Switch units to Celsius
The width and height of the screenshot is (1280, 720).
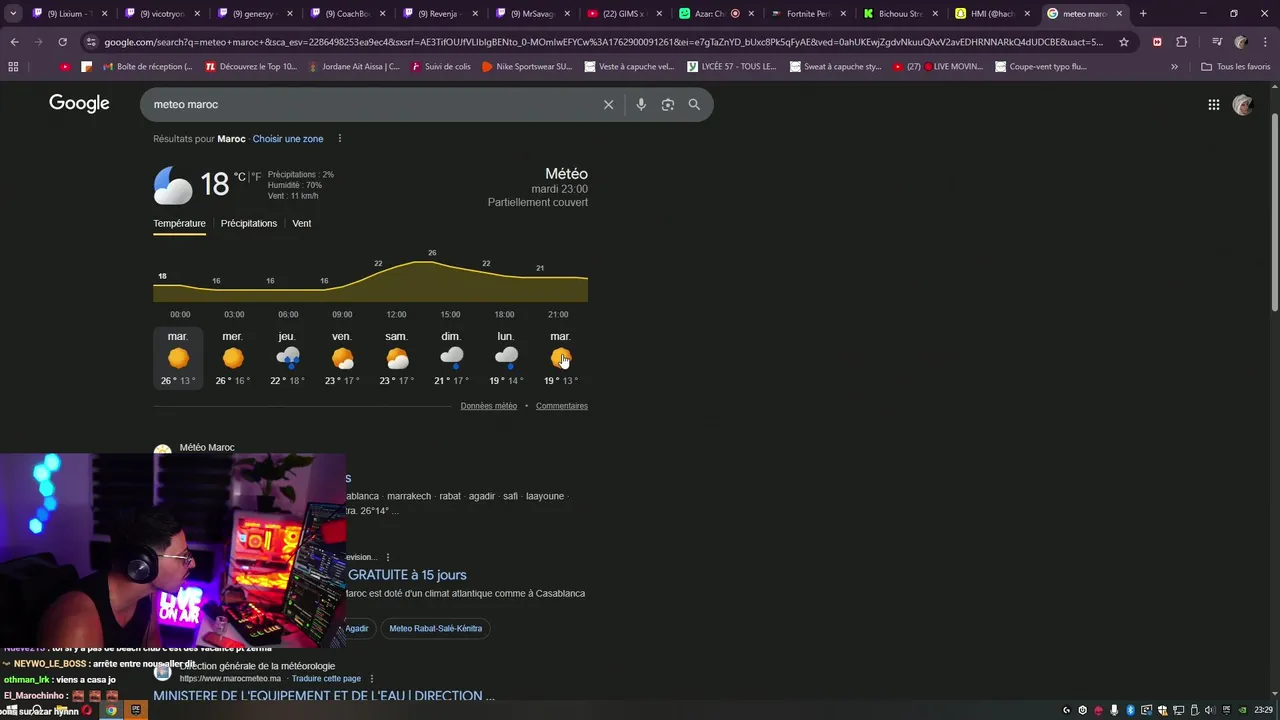coord(239,177)
